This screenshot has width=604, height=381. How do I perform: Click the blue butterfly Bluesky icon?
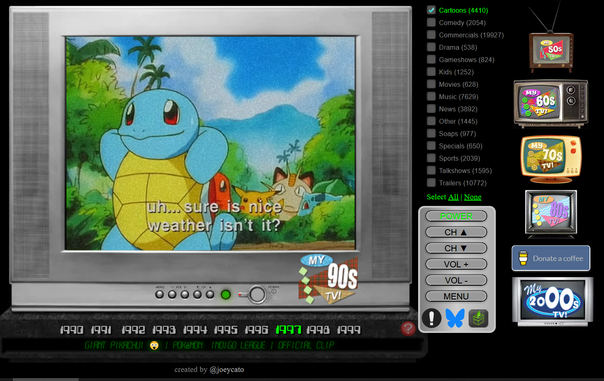(455, 318)
